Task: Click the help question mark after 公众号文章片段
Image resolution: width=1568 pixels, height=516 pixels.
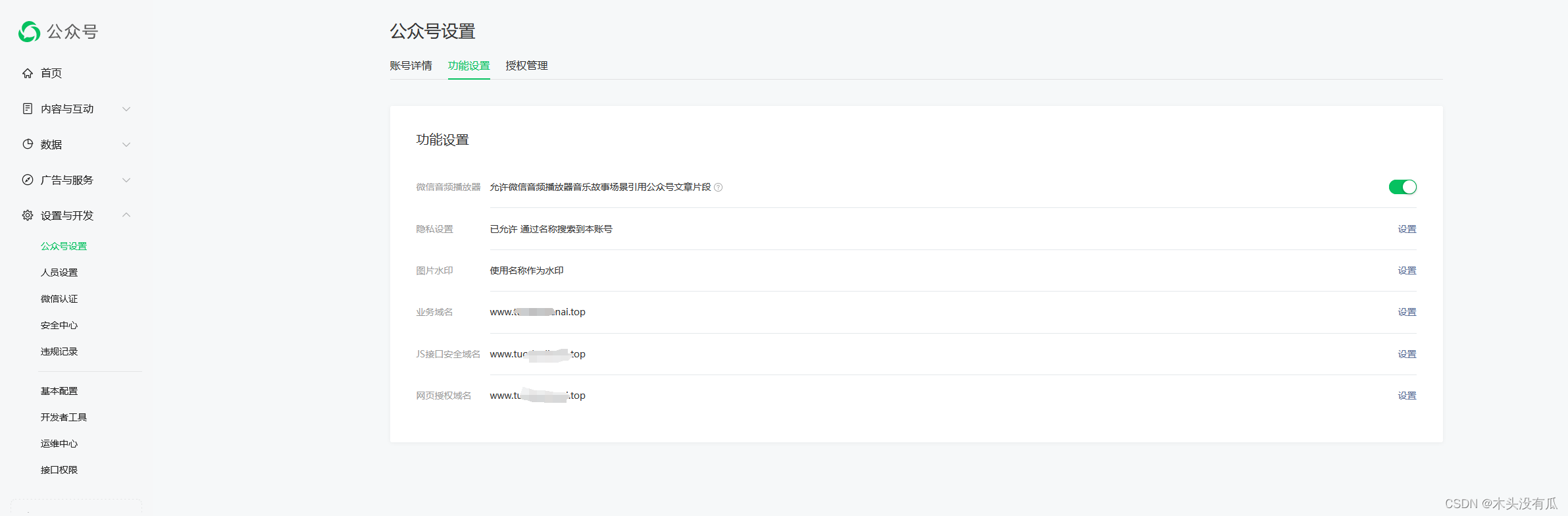Action: click(x=719, y=188)
